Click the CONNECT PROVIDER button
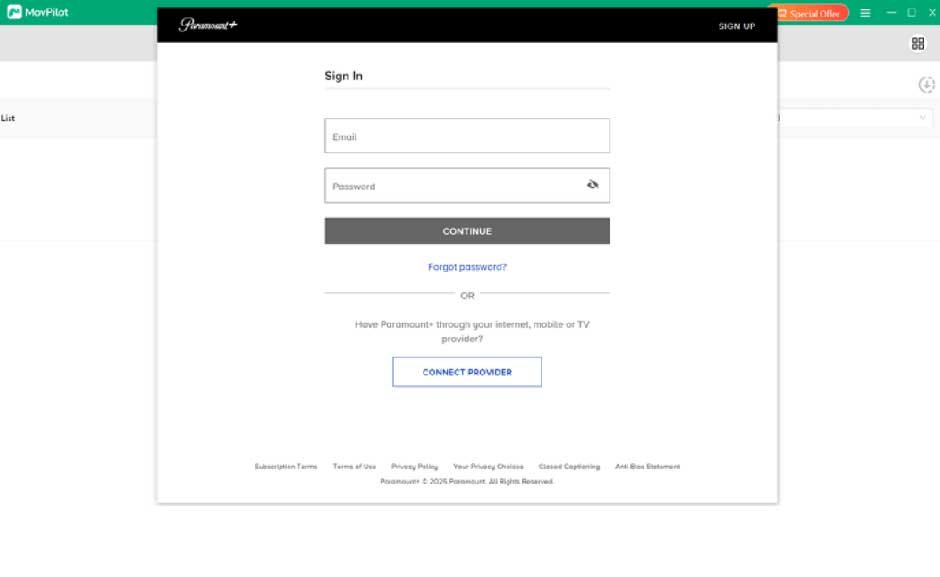 coord(467,372)
